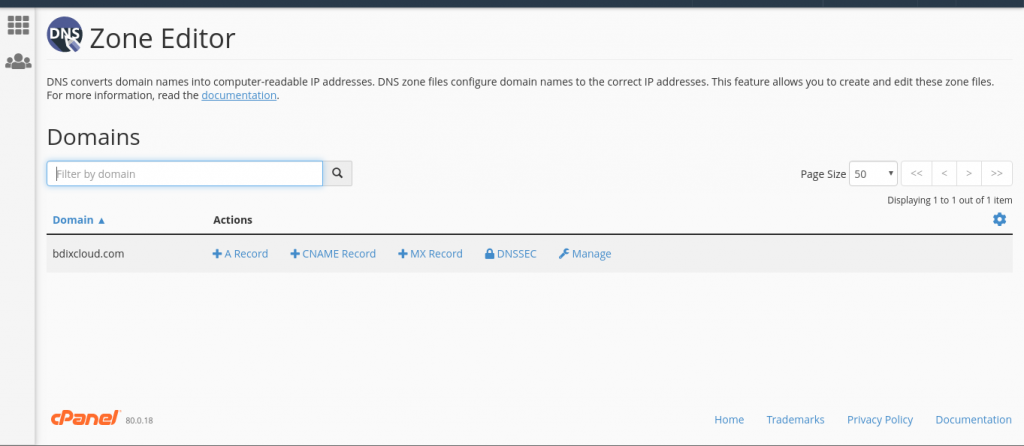Go to previous page with < button

pos(944,174)
